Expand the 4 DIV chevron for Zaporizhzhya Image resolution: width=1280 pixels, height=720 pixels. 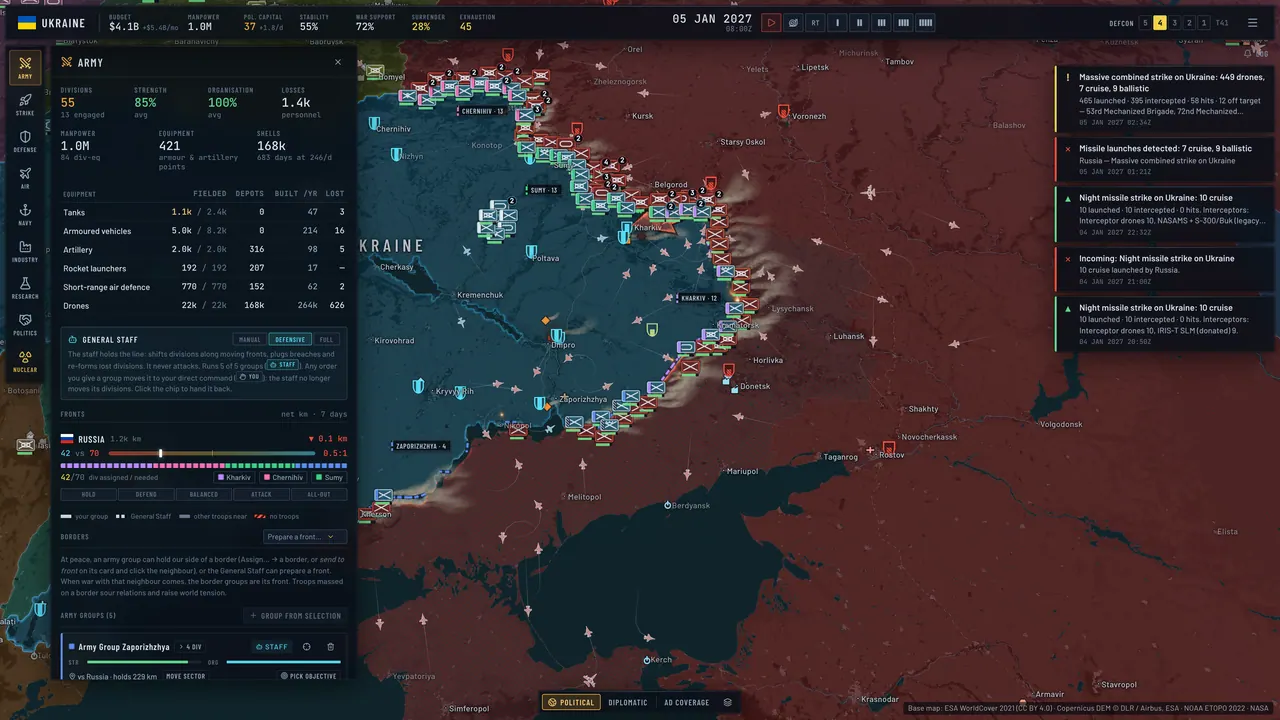coord(191,647)
